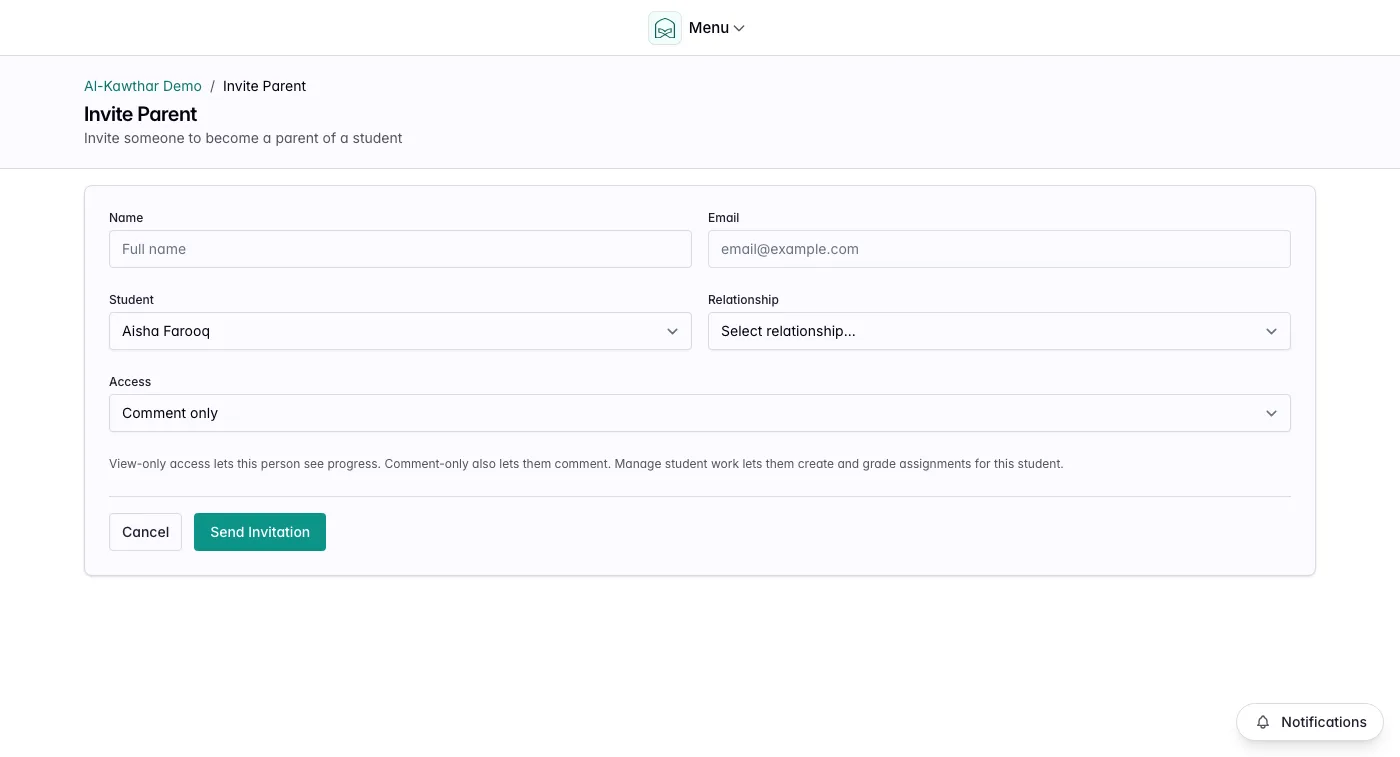The image size is (1400, 757).
Task: Open the Select relationship dropdown
Action: (999, 331)
